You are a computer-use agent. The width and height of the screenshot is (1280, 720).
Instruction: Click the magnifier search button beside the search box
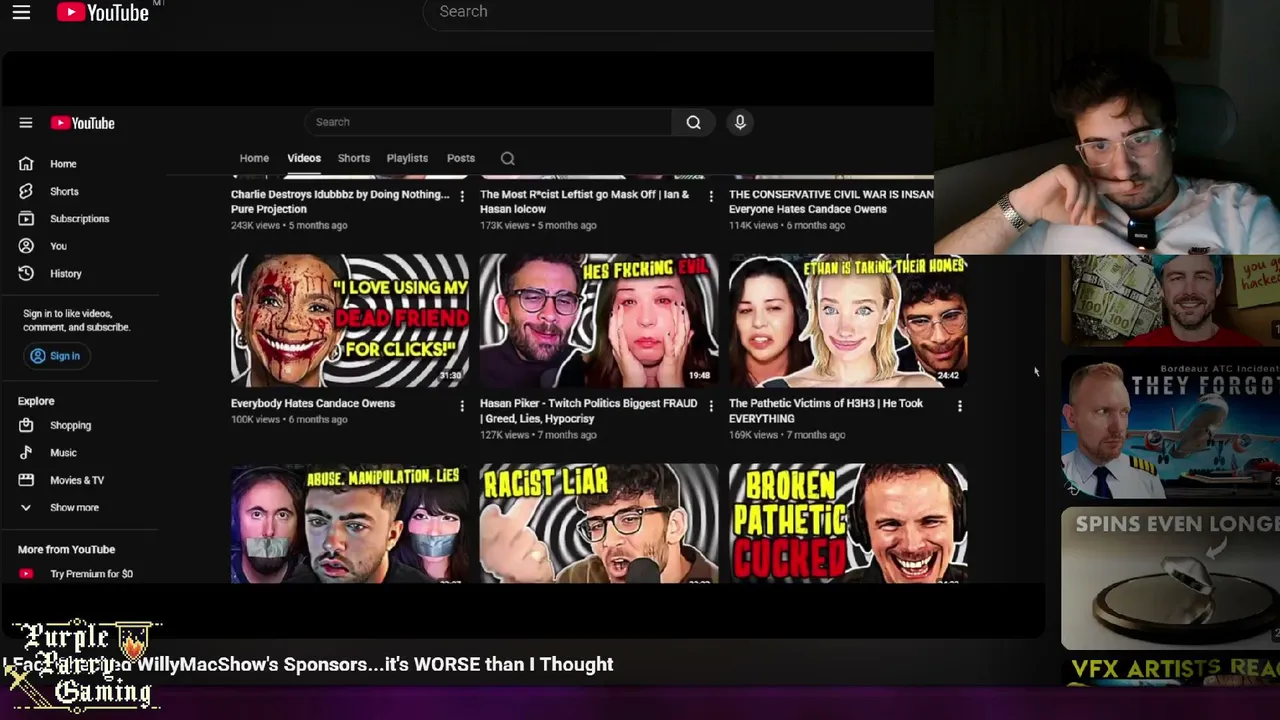click(693, 122)
